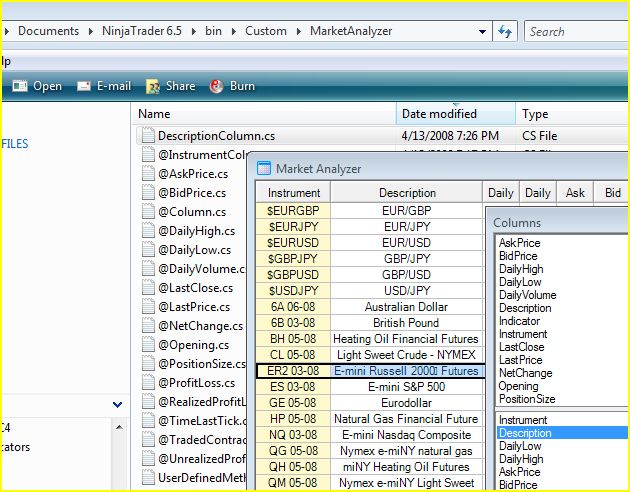Expand the arrow after Custom breadcrumb
Viewport: 630px width, 492px height.
pos(298,31)
